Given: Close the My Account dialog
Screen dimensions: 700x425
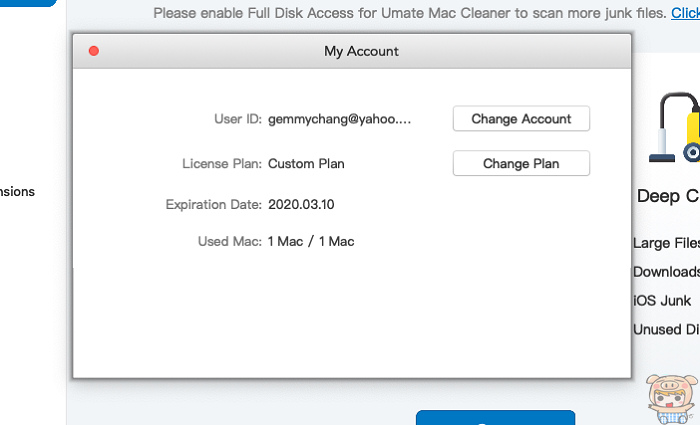Looking at the screenshot, I should click(x=94, y=51).
